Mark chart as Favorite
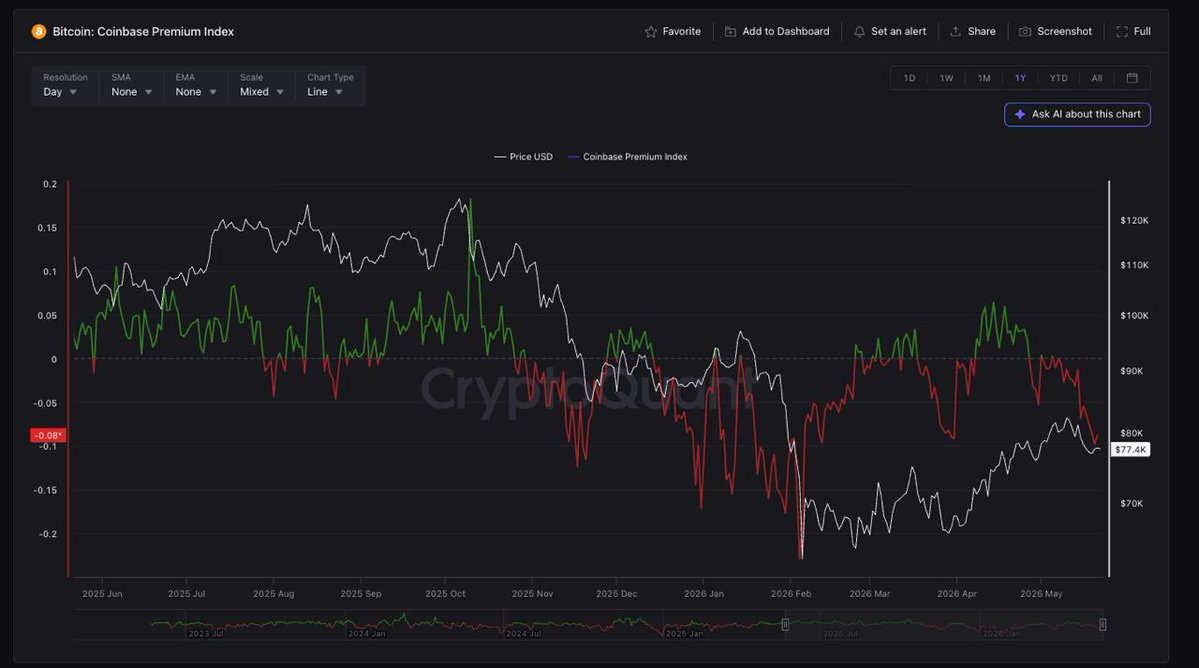 click(673, 31)
